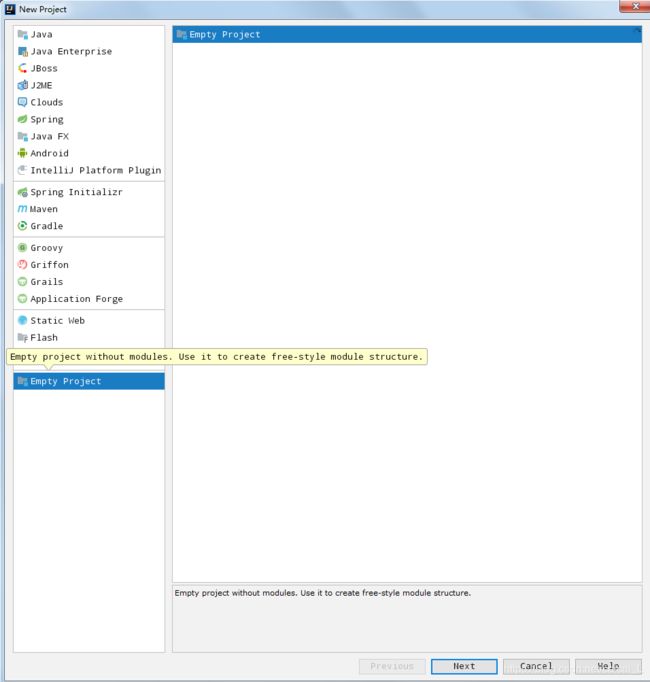Click Empty Project icon in right panel
Viewport: 650px width, 682px height.
coord(182,34)
